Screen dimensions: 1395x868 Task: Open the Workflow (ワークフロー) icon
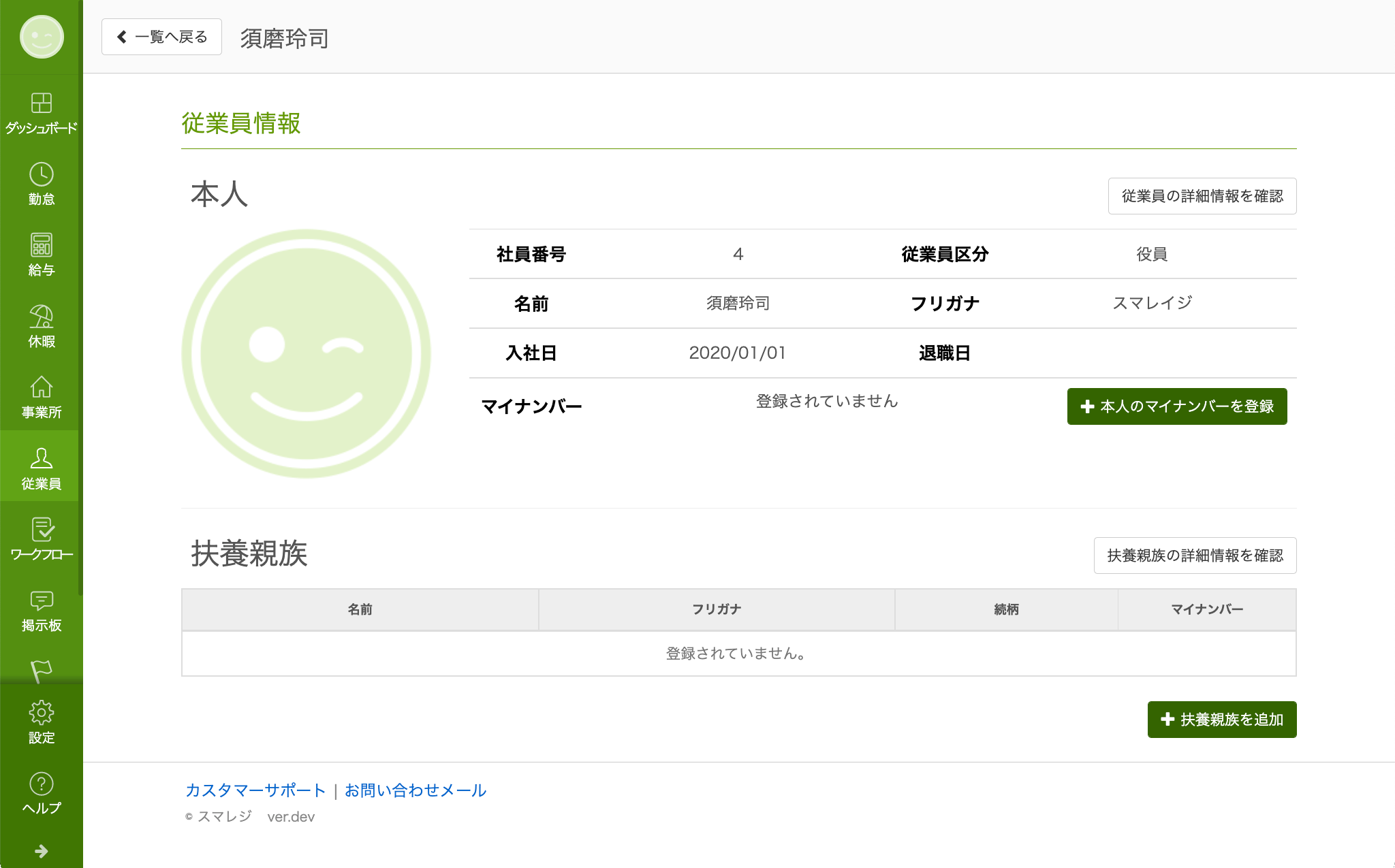tap(41, 539)
